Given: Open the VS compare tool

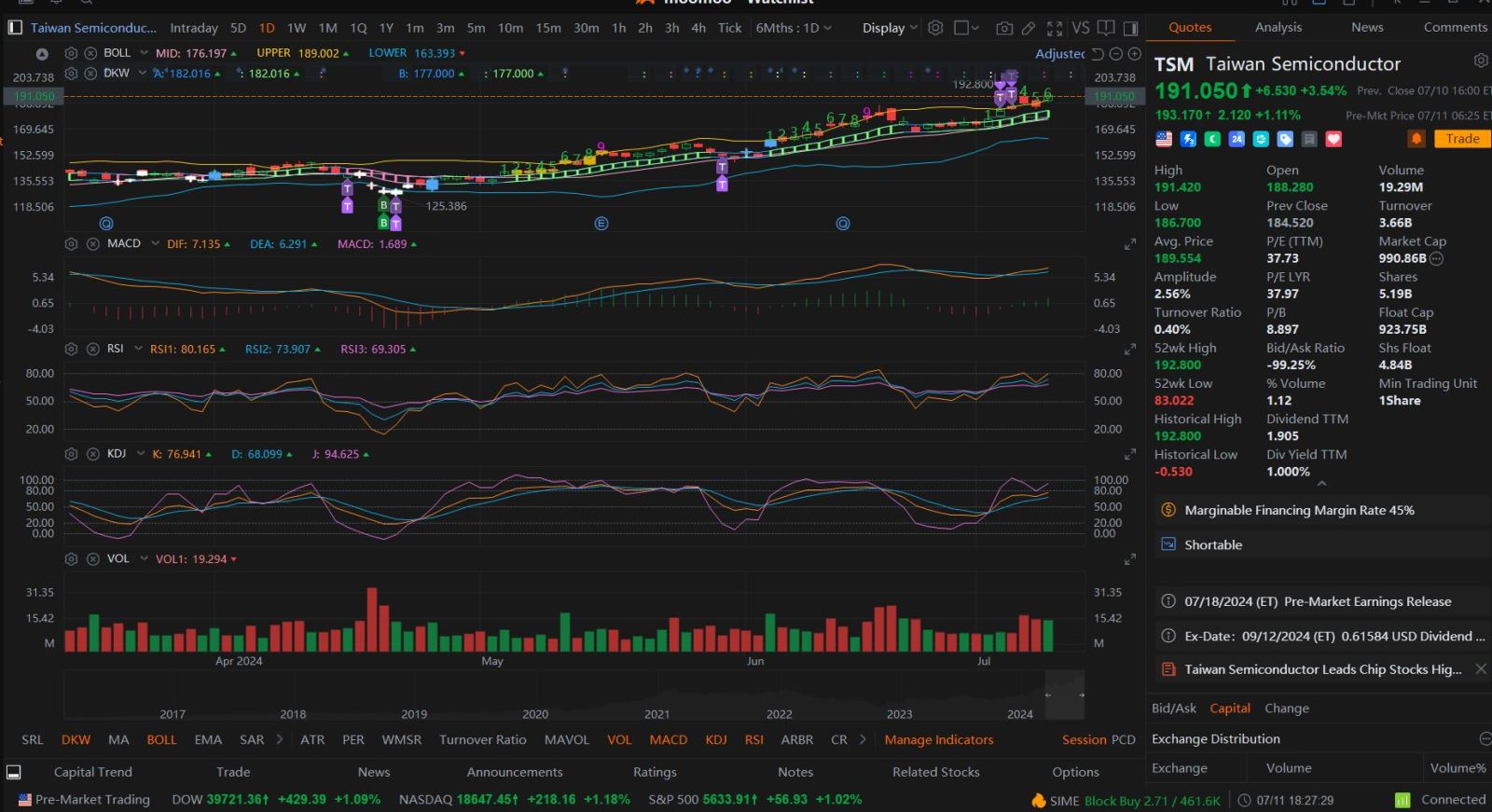Looking at the screenshot, I should pyautogui.click(x=1081, y=28).
